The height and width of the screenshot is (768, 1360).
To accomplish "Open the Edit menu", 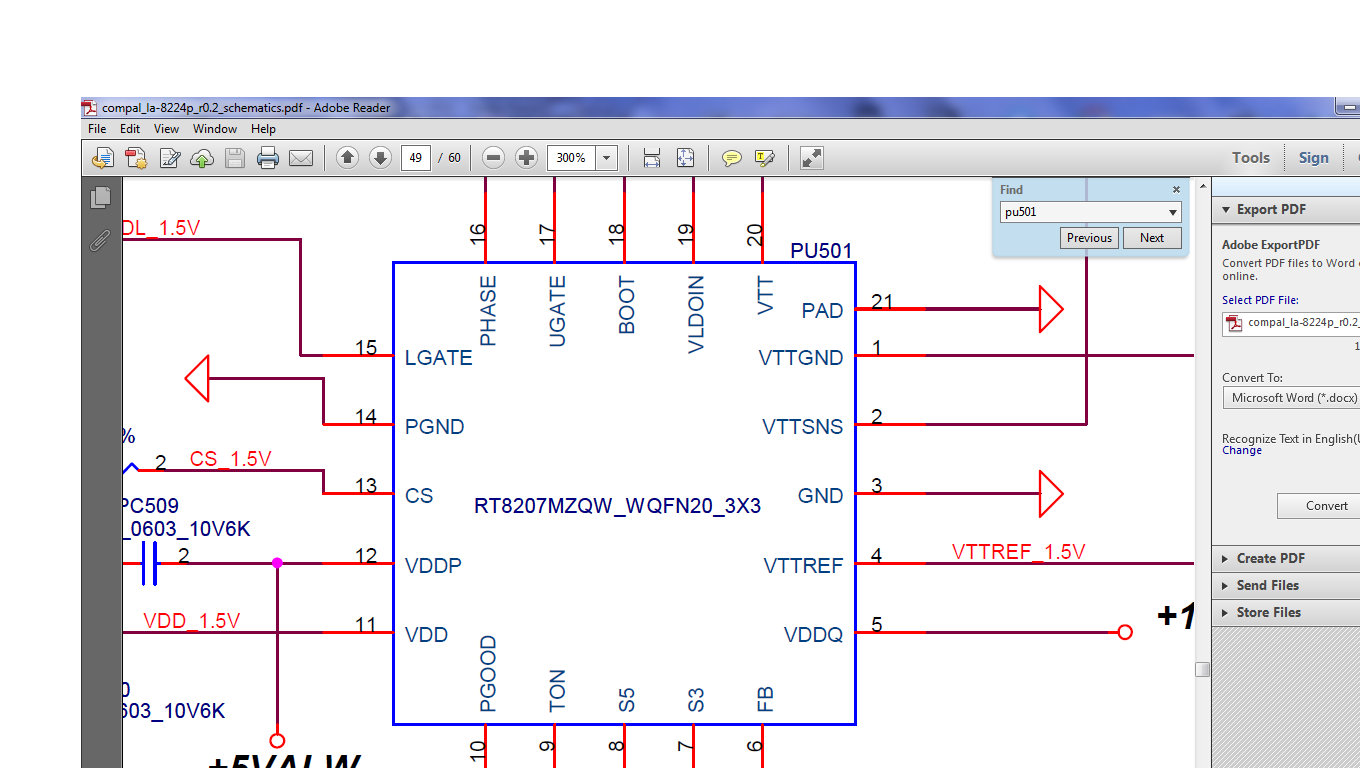I will [130, 129].
